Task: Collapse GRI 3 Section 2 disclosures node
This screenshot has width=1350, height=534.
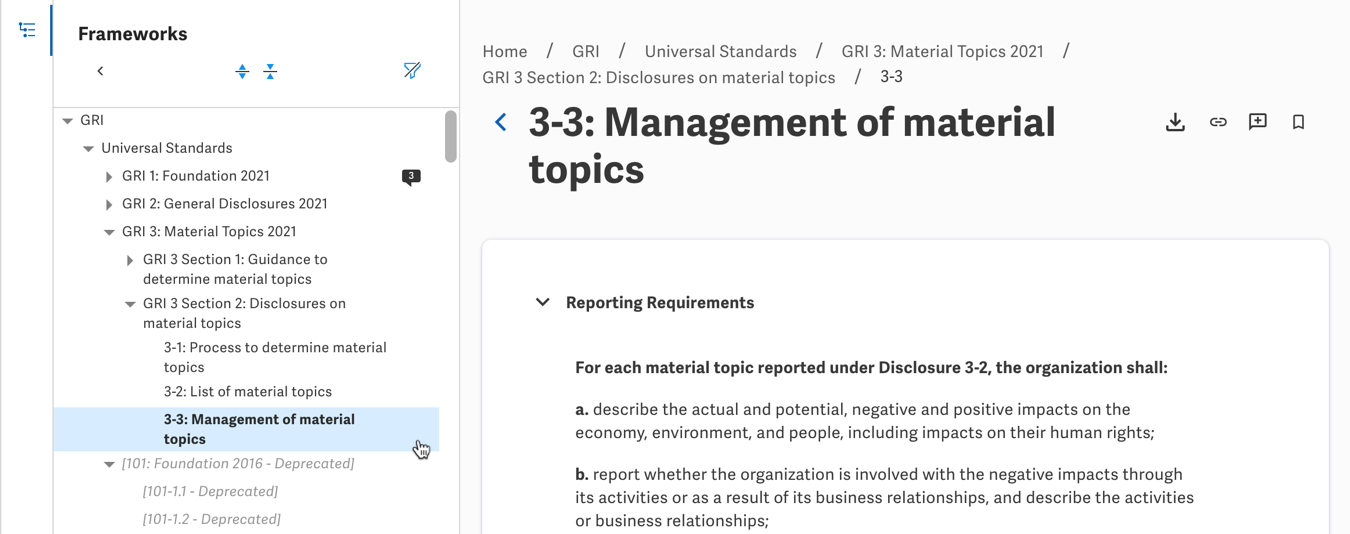Action: (x=131, y=304)
